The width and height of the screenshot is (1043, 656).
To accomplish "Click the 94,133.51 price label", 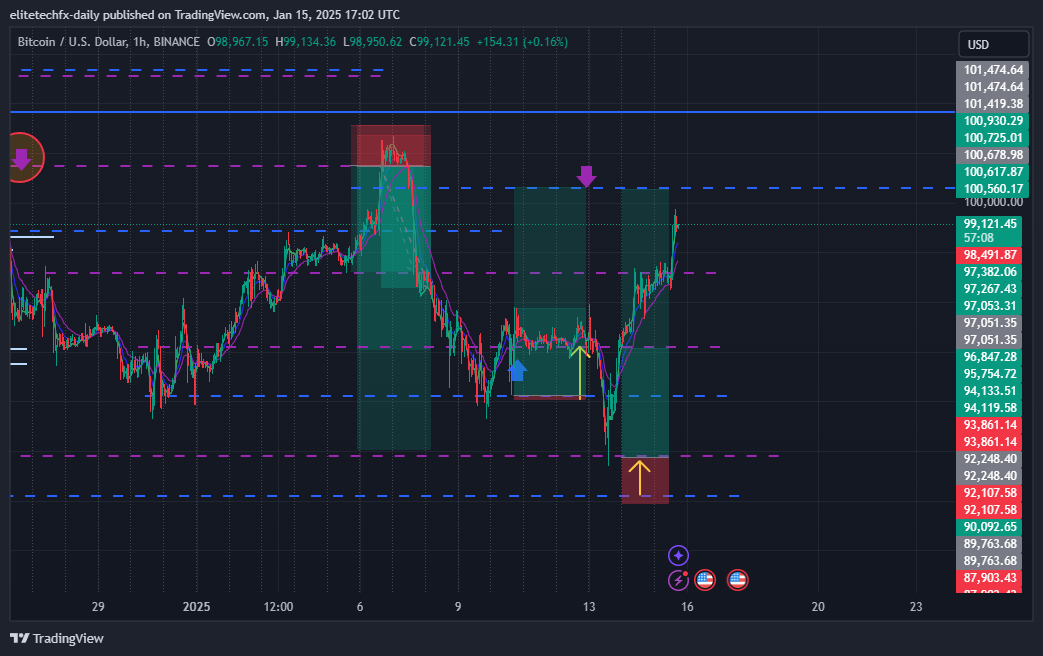I will pyautogui.click(x=989, y=391).
